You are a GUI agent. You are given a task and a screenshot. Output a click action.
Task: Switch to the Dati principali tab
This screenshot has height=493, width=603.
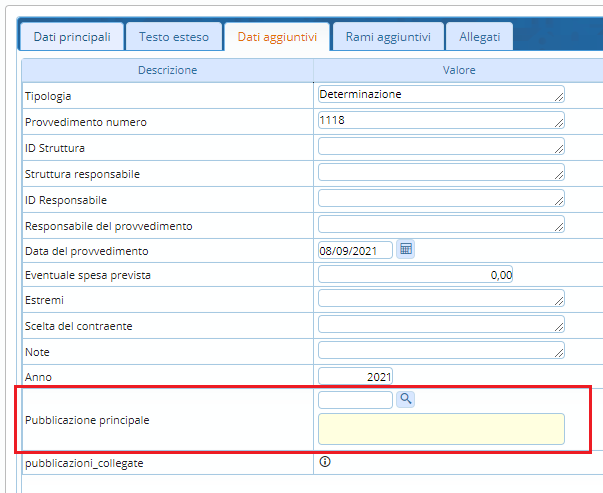(x=72, y=37)
